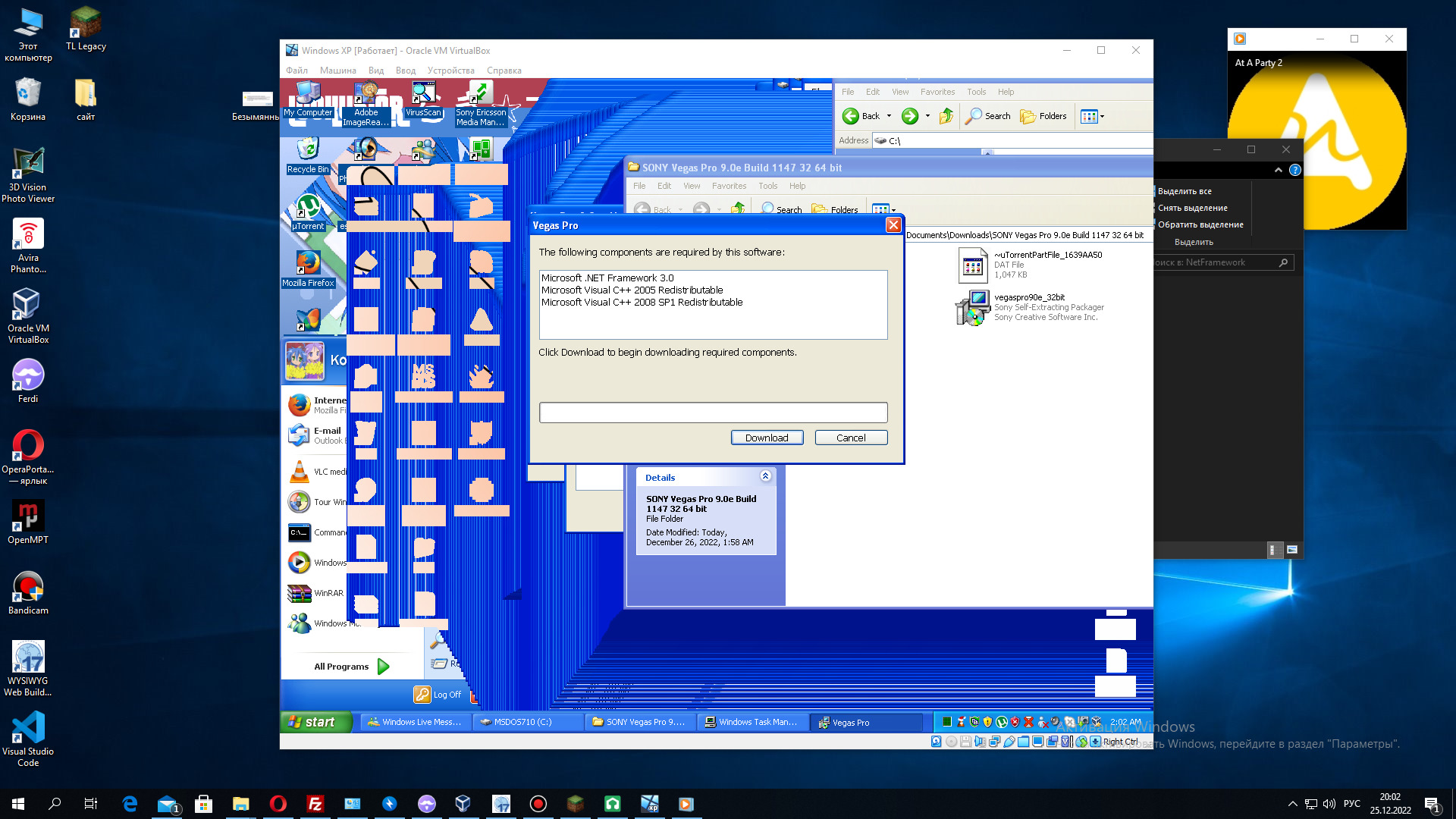Screen dimensions: 1456x819
Task: Collapse the Details panel chevron
Action: [x=765, y=476]
